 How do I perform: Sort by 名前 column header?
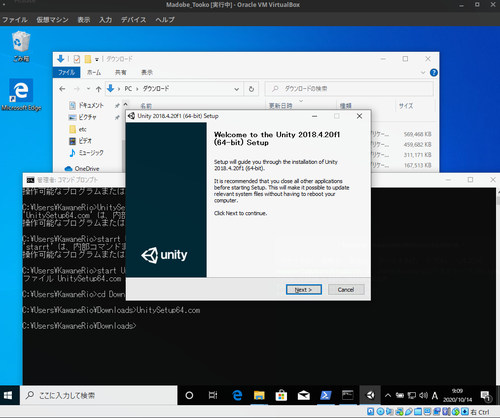point(146,106)
